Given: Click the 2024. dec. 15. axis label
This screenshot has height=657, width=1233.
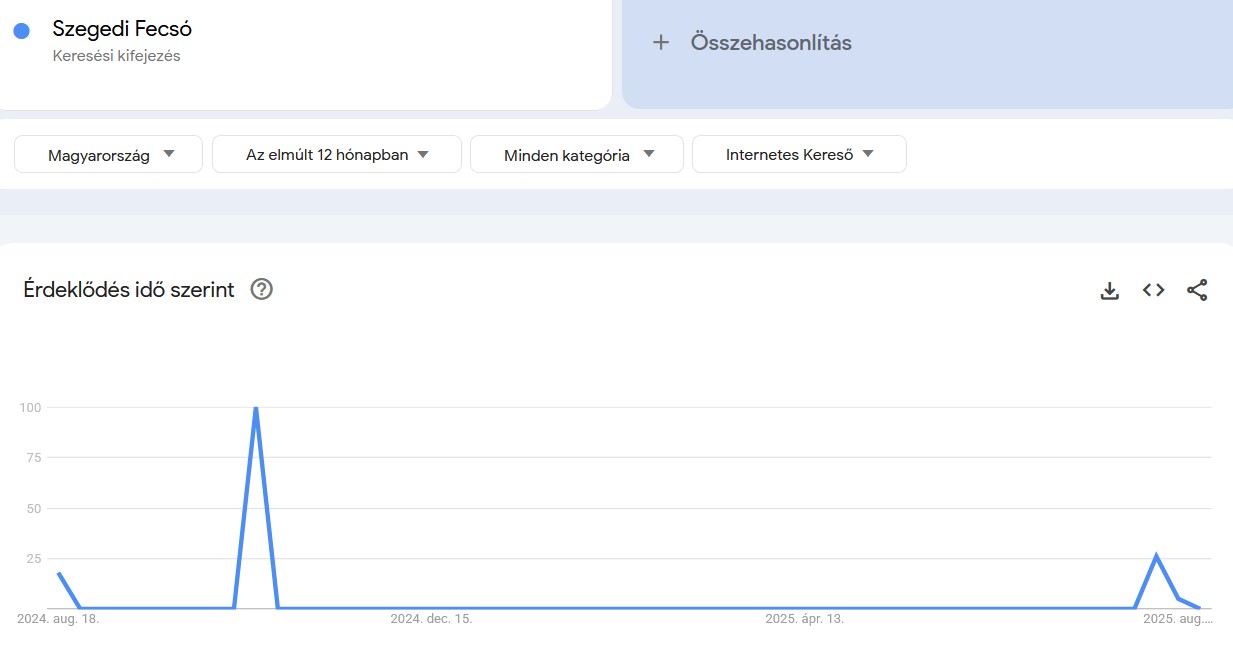Looking at the screenshot, I should click(433, 618).
